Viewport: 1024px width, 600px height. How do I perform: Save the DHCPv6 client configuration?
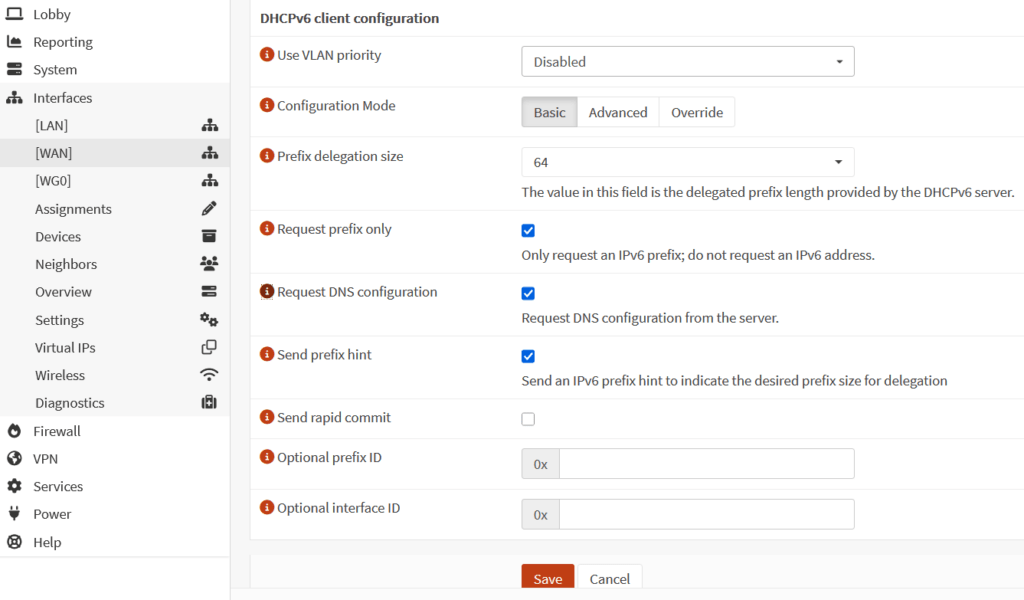(547, 579)
